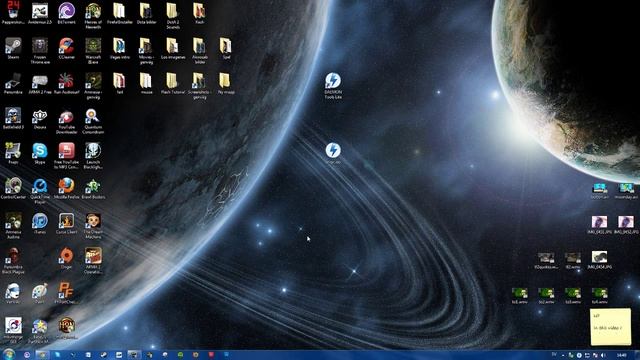Open the taskbar volume speaker icon
Image resolution: width=640 pixels, height=360 pixels.
[x=603, y=355]
